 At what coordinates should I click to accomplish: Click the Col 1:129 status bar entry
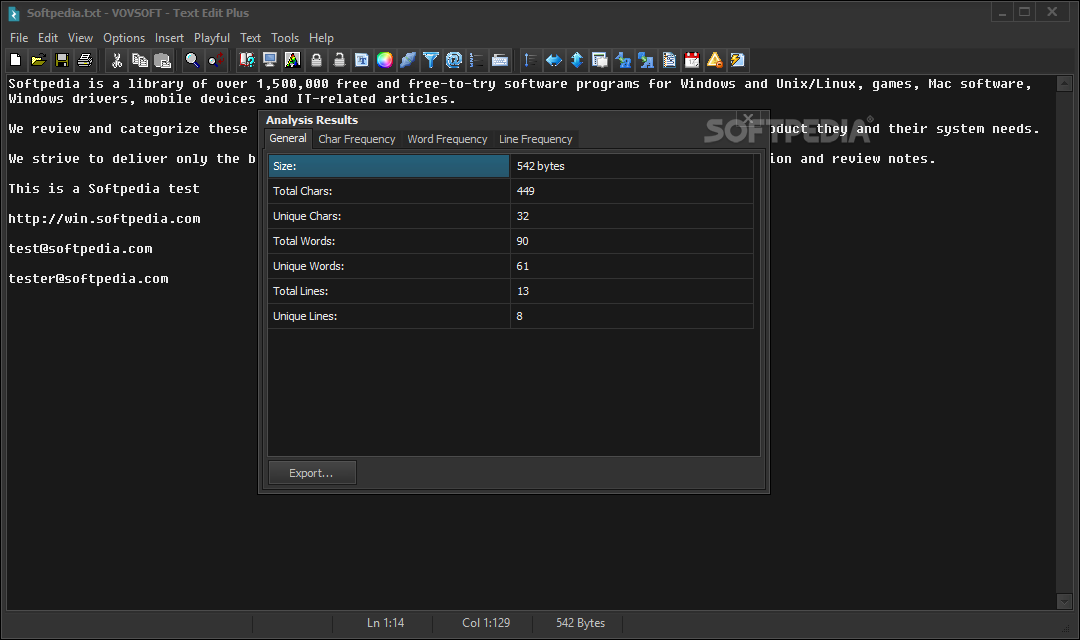[486, 623]
